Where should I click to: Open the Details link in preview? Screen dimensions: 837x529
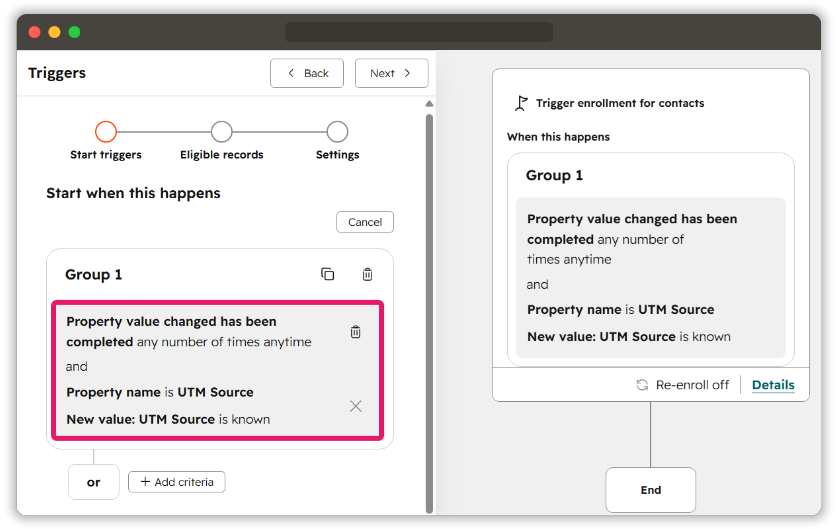pyautogui.click(x=773, y=385)
